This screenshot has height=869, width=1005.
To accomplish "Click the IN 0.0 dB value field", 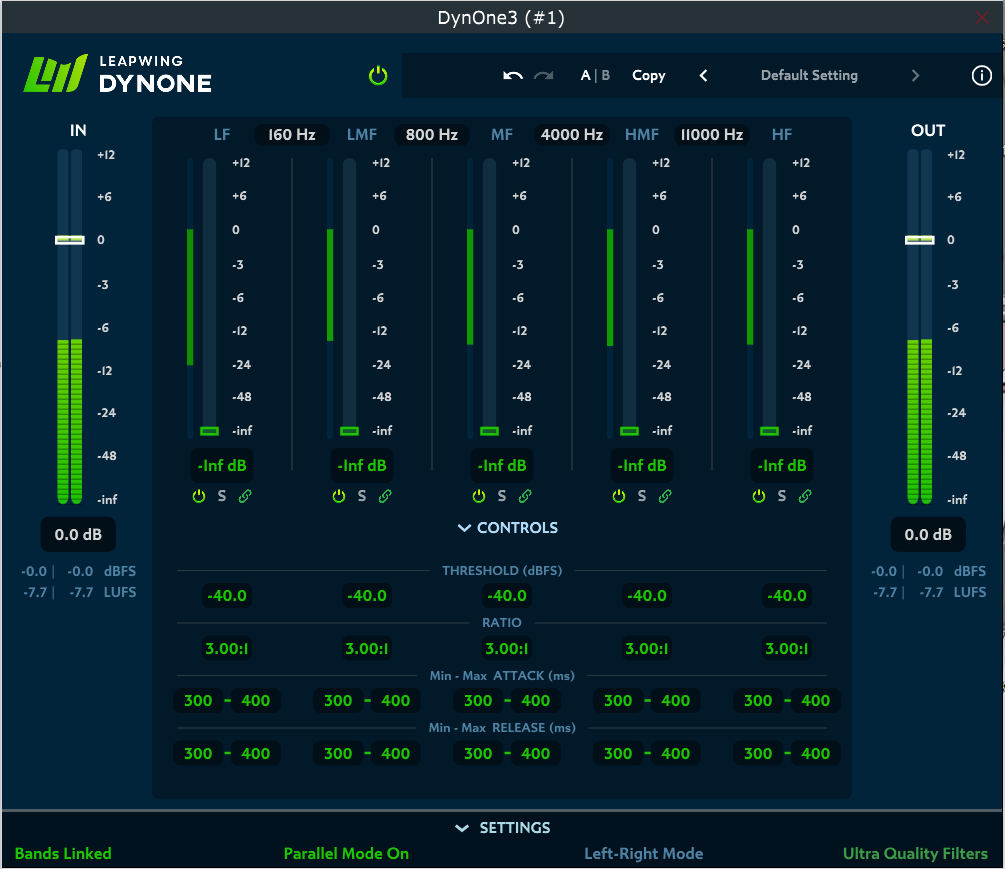I will click(x=78, y=534).
